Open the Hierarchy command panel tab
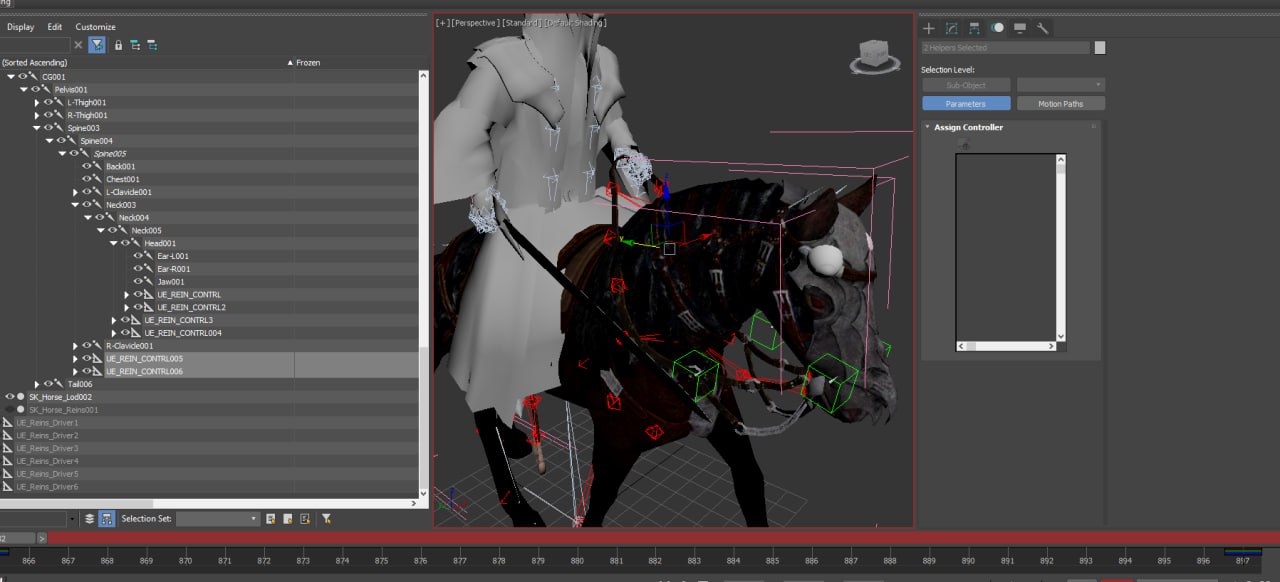The image size is (1280, 582). [974, 28]
